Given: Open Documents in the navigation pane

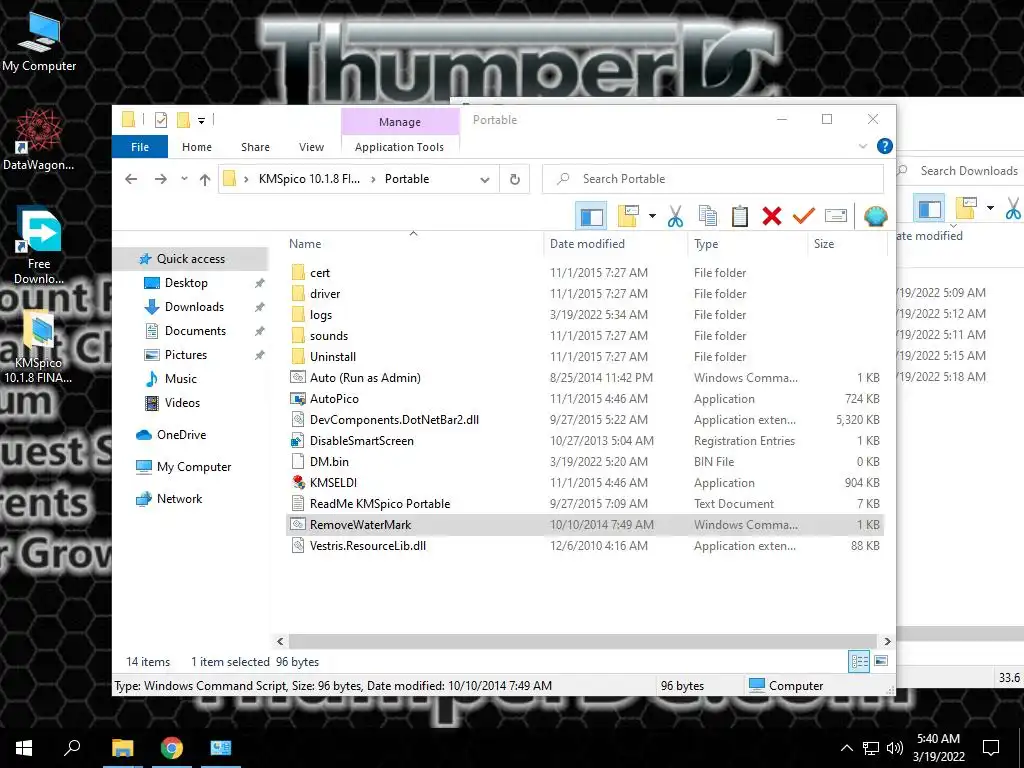Looking at the screenshot, I should coord(195,331).
